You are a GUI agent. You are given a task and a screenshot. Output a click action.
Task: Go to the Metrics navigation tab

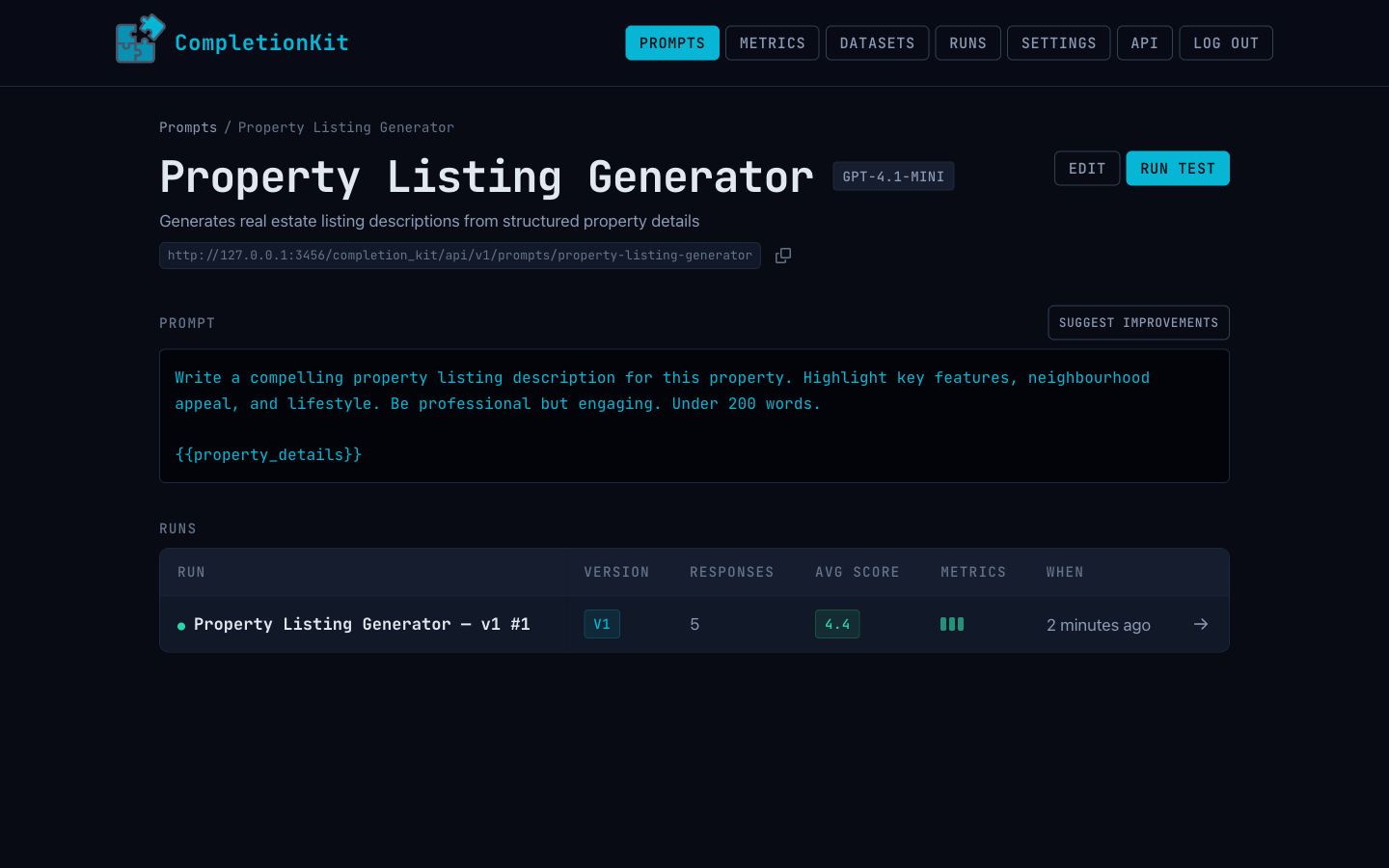[x=772, y=43]
